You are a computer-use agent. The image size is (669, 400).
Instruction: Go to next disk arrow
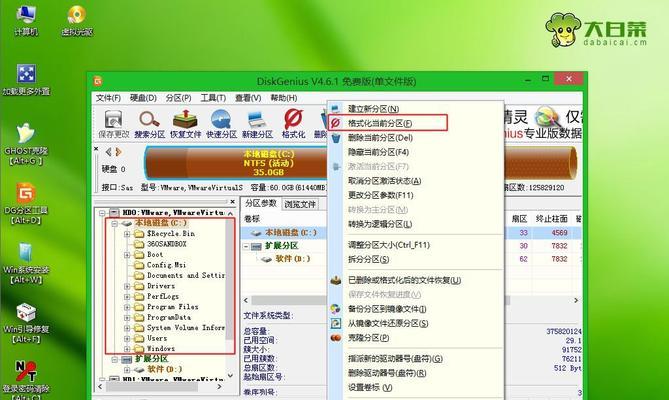[x=119, y=152]
